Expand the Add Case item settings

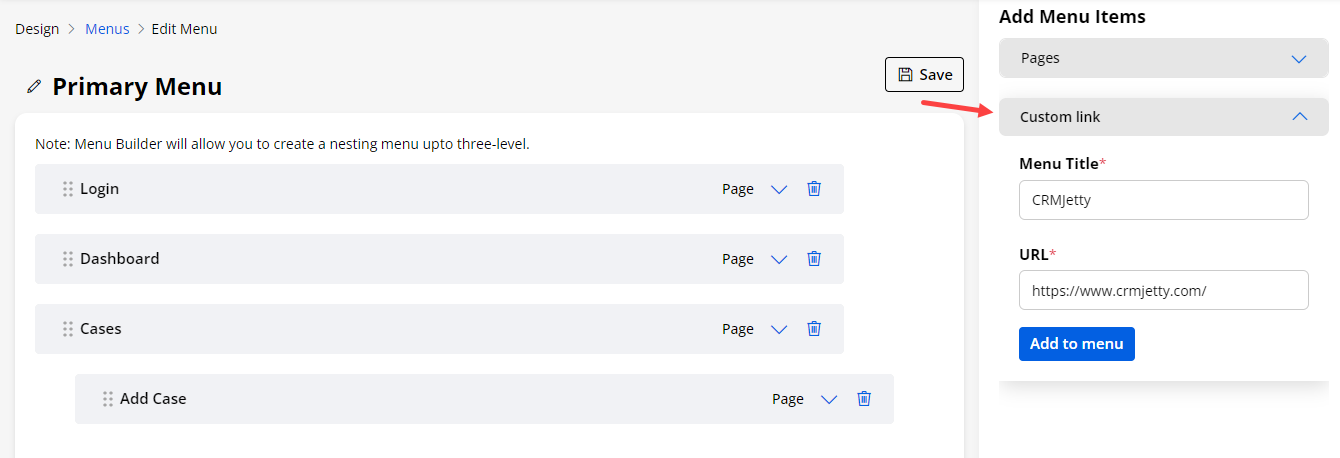(x=829, y=399)
